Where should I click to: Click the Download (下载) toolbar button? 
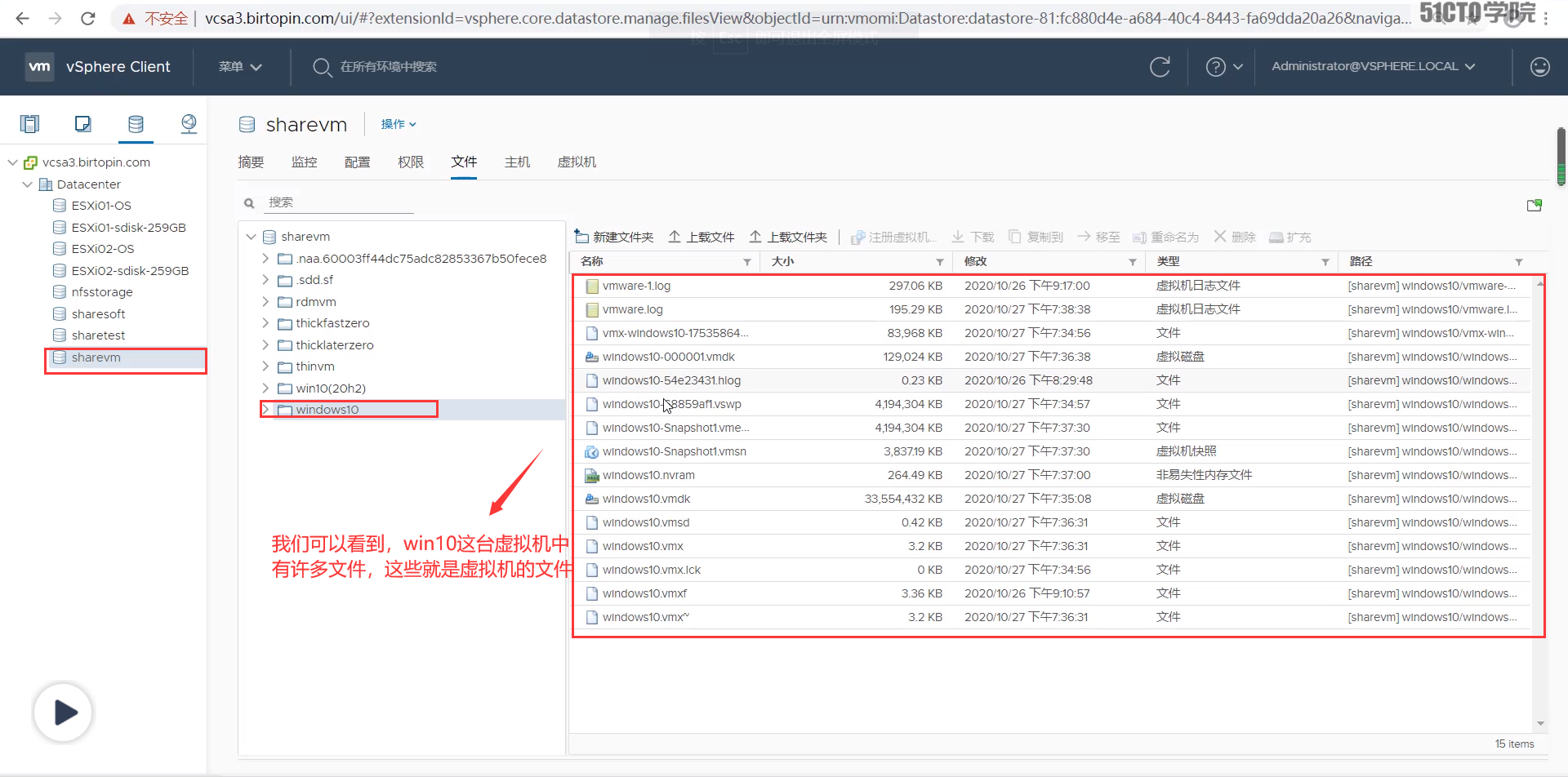(x=973, y=237)
